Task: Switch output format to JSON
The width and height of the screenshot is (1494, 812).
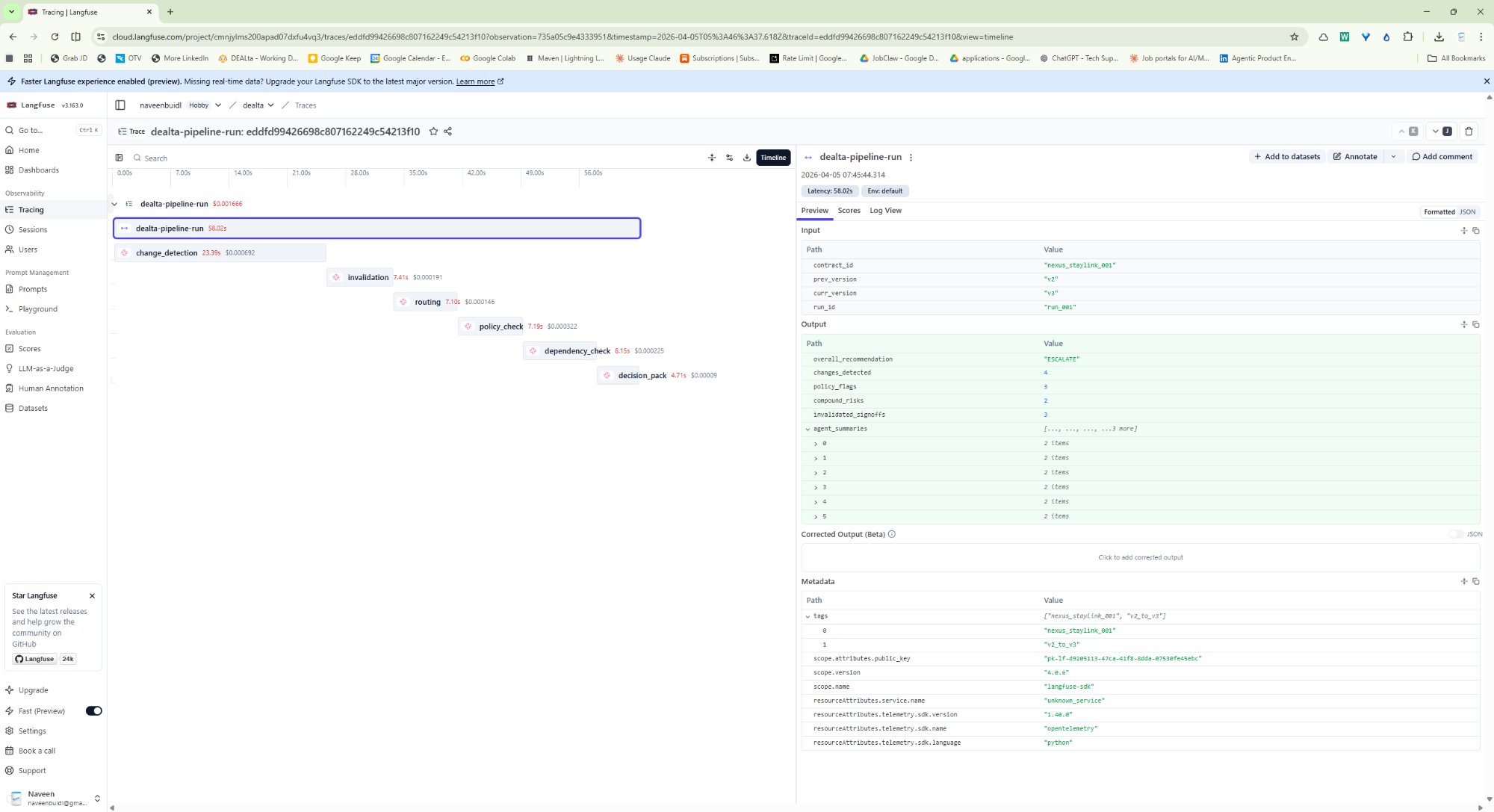Action: pos(1467,212)
